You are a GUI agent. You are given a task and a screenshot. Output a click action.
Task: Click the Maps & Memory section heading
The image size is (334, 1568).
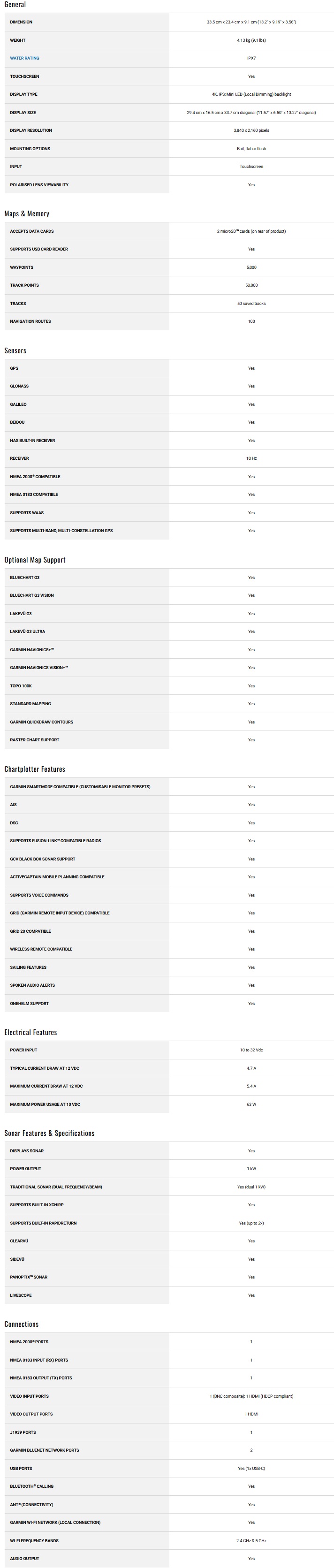[x=27, y=213]
